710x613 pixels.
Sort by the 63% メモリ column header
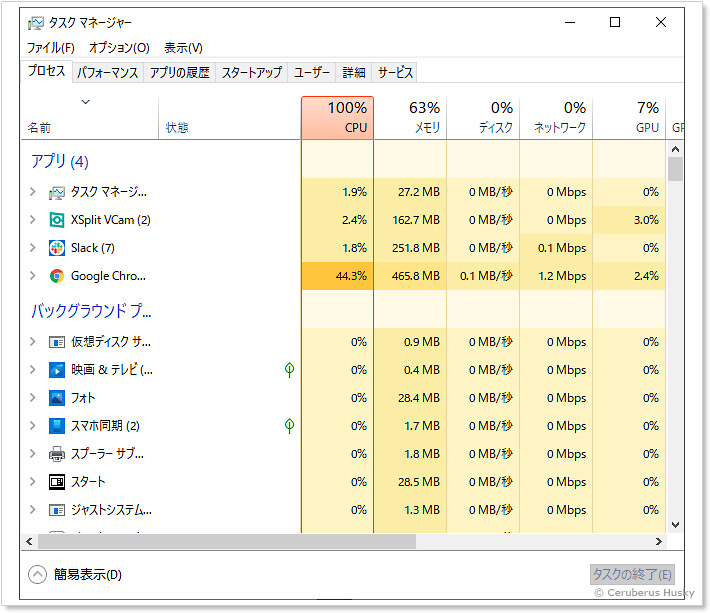(x=410, y=118)
